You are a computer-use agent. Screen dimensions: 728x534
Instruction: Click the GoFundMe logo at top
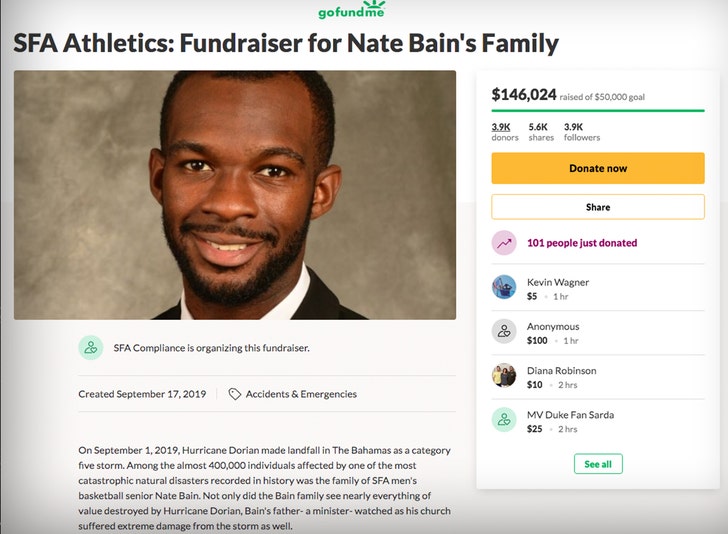tap(351, 12)
